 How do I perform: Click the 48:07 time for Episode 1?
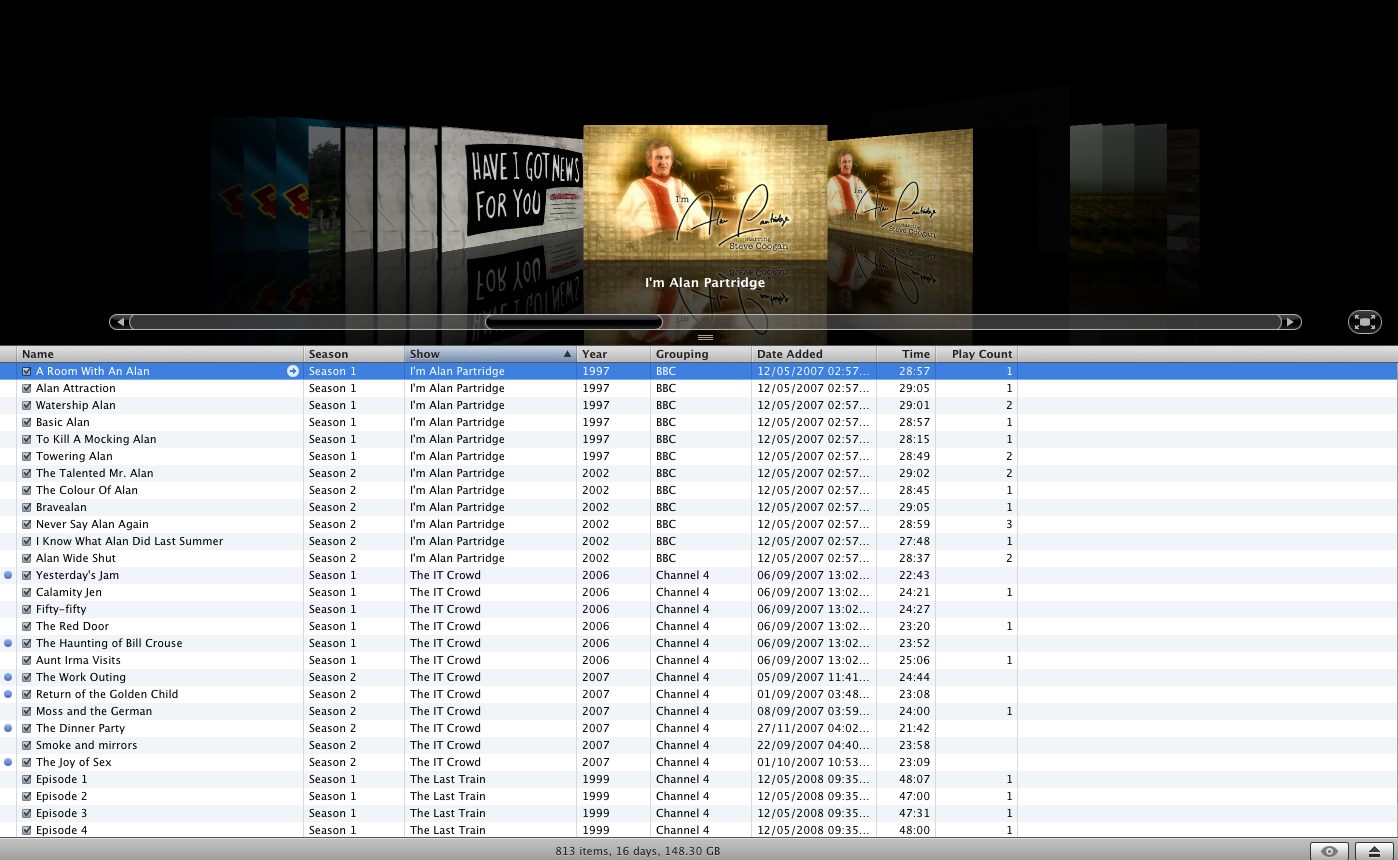point(915,779)
